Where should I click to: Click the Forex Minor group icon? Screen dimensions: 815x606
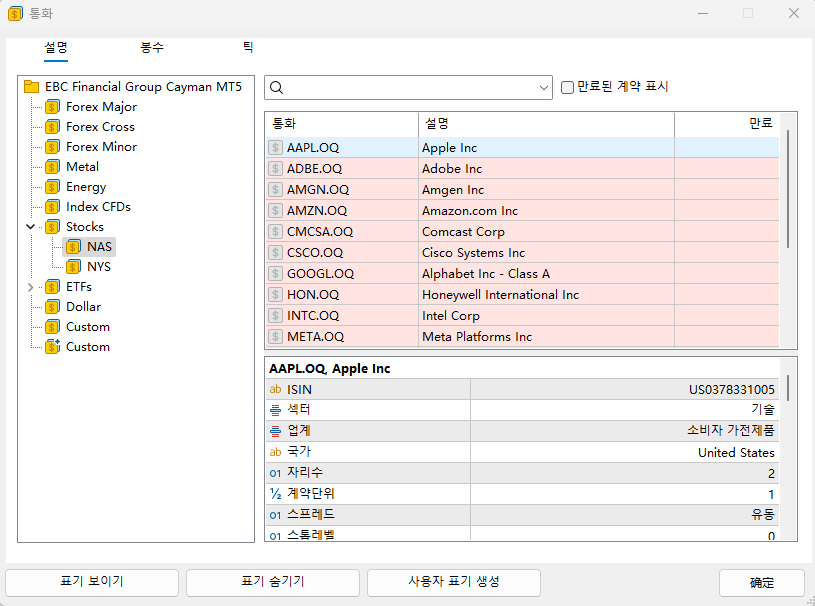pyautogui.click(x=52, y=147)
